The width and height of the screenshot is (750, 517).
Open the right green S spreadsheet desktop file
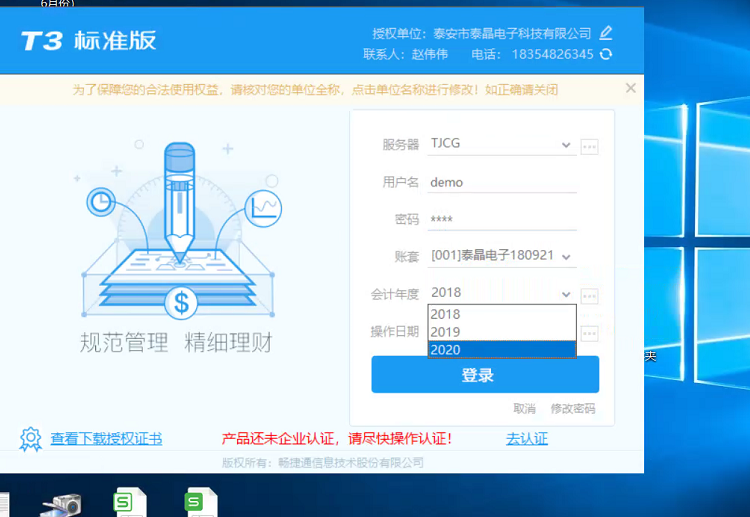tap(201, 502)
